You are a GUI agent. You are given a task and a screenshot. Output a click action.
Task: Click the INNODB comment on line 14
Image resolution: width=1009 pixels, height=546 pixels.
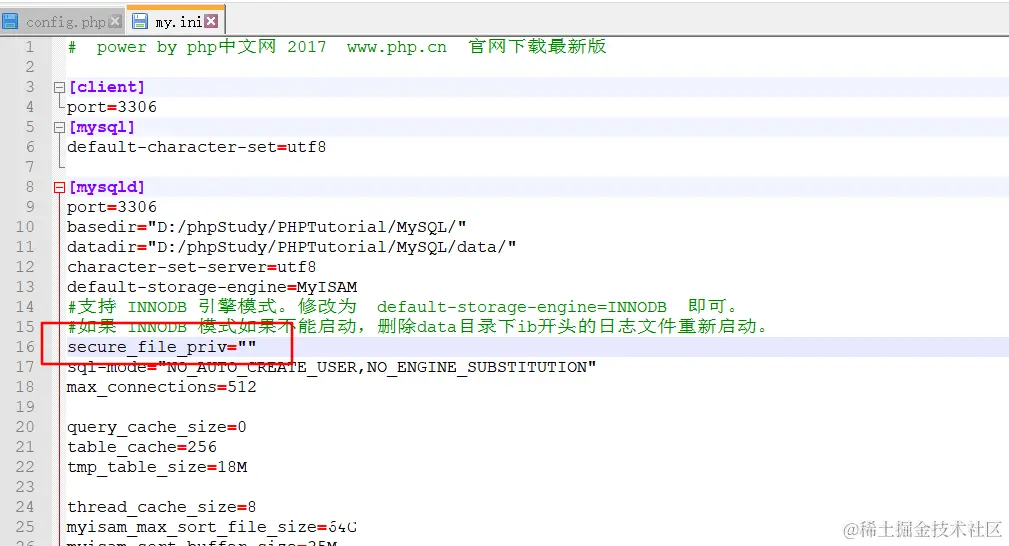(403, 307)
